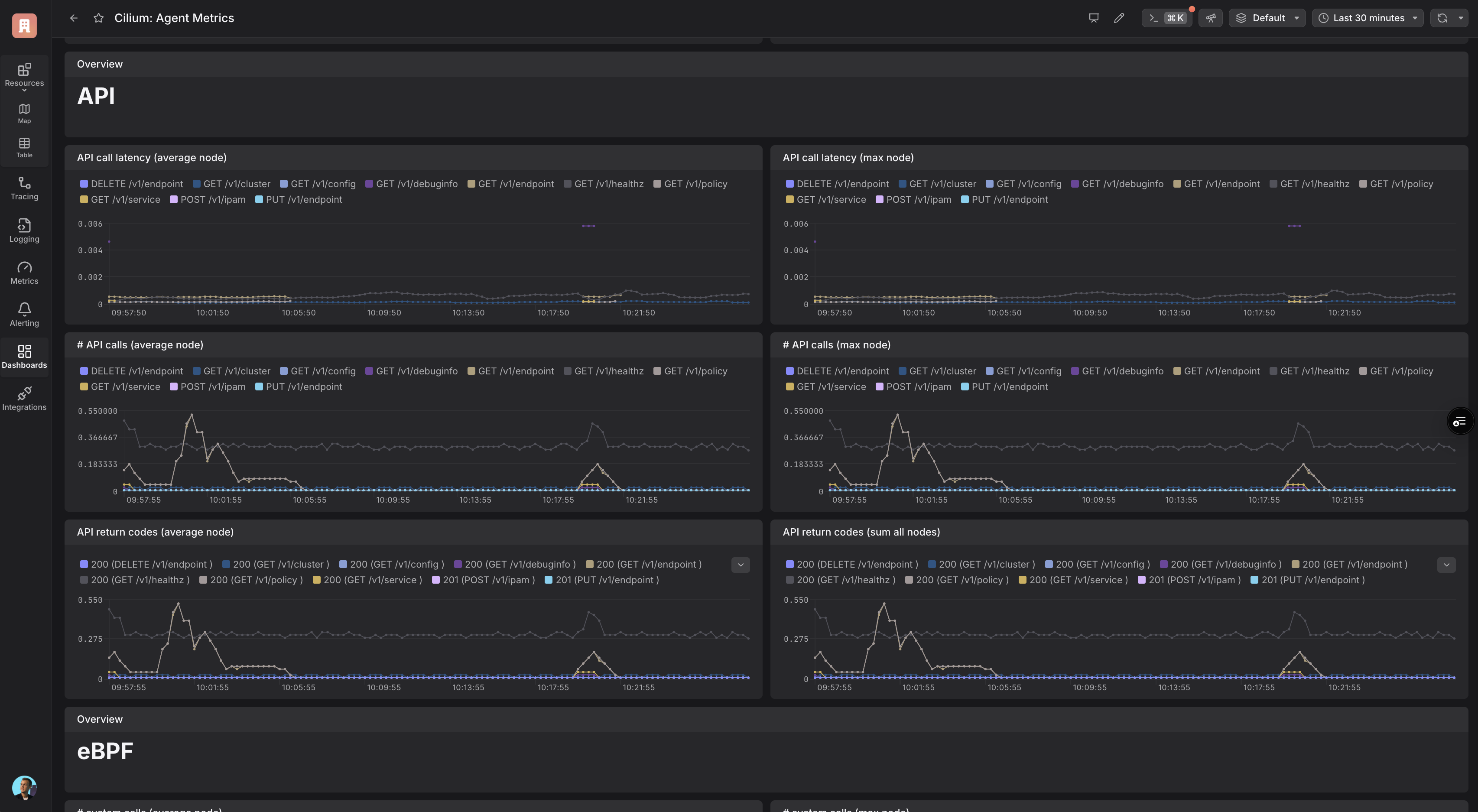Image resolution: width=1478 pixels, height=812 pixels.
Task: Open the Tracing section in sidebar
Action: pos(24,188)
